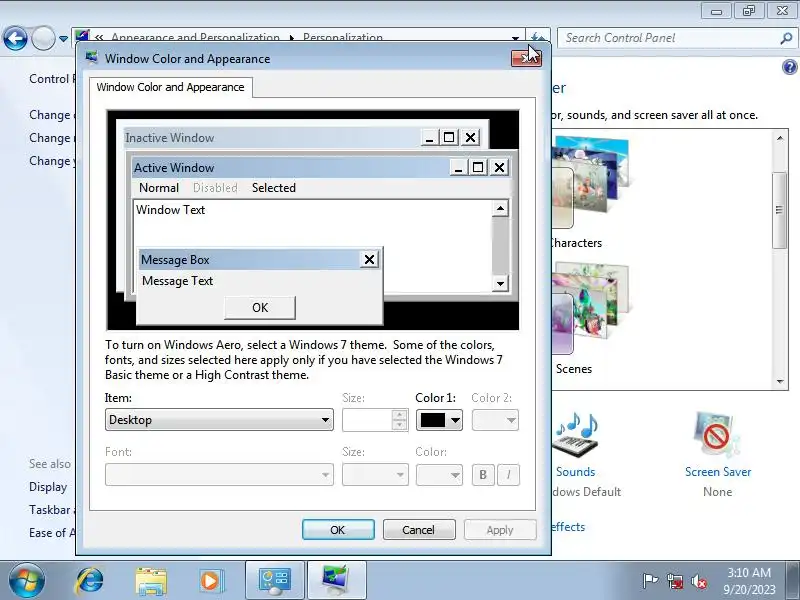This screenshot has width=800, height=600.
Task: Click the Active Window maximize icon in preview
Action: point(478,167)
